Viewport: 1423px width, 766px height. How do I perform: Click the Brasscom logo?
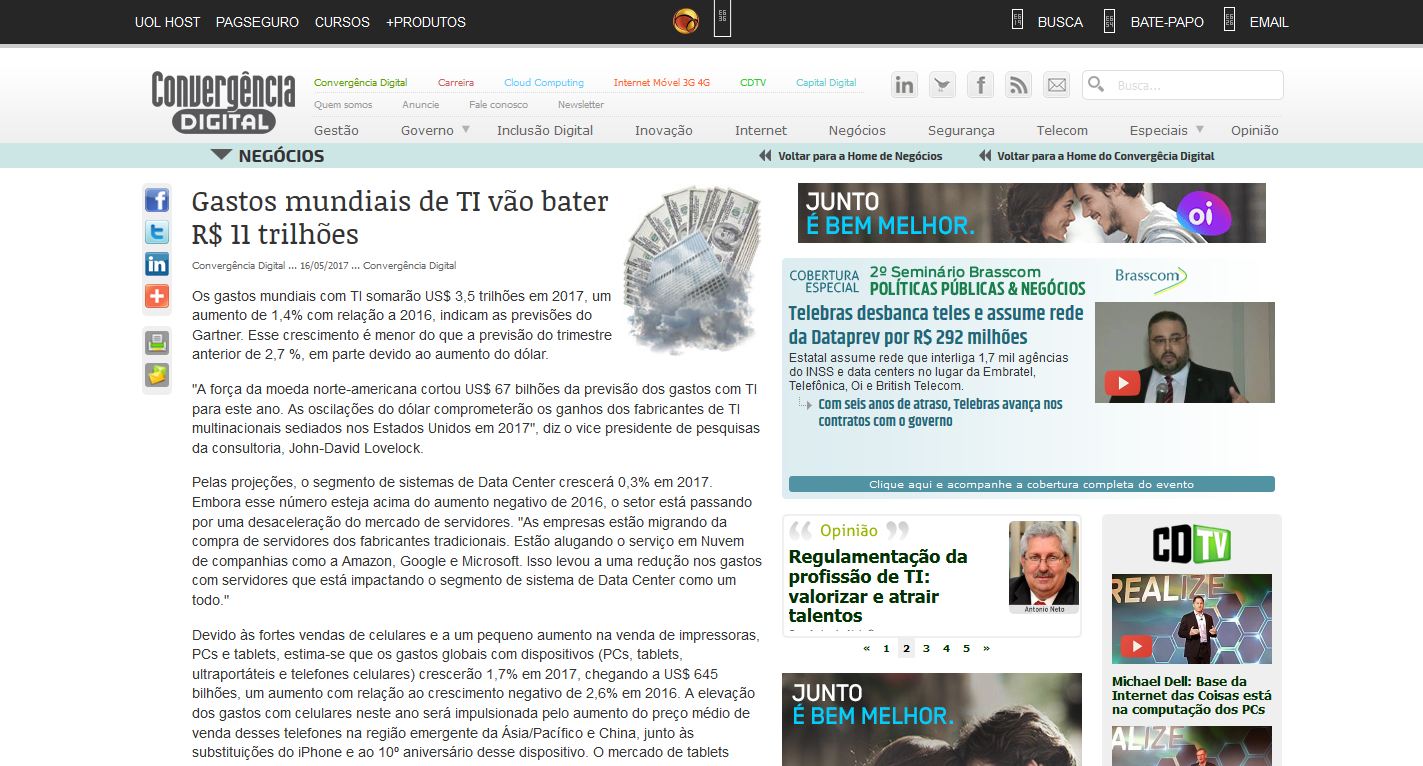coord(1151,278)
